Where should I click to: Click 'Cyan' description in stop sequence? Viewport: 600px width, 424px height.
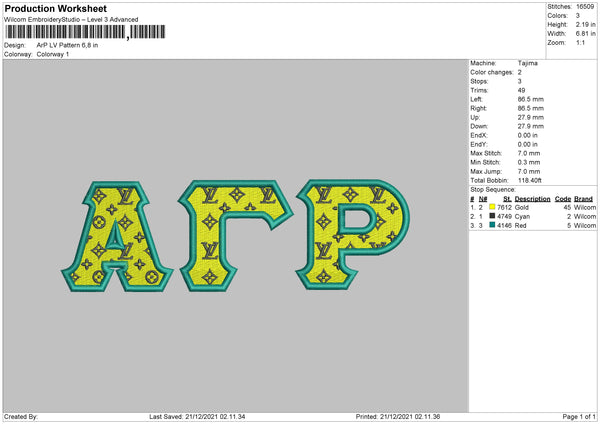point(522,217)
